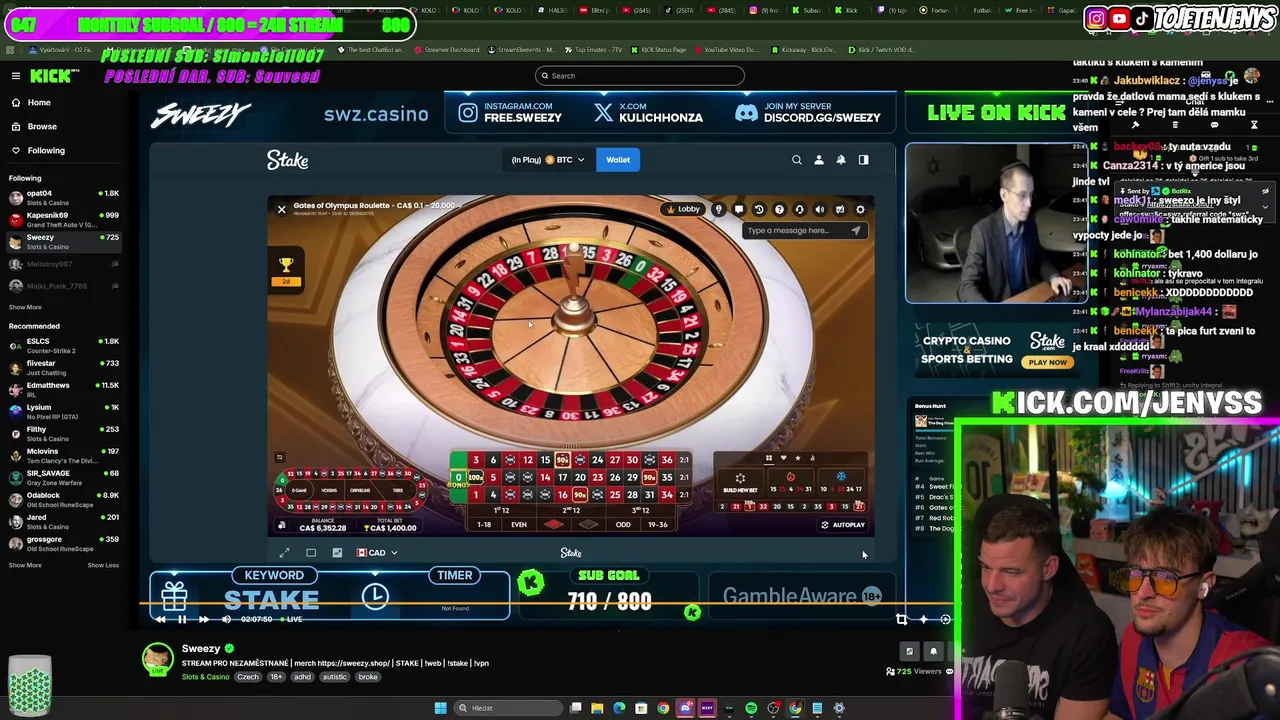Expand Show More under Recommended

tap(25, 565)
